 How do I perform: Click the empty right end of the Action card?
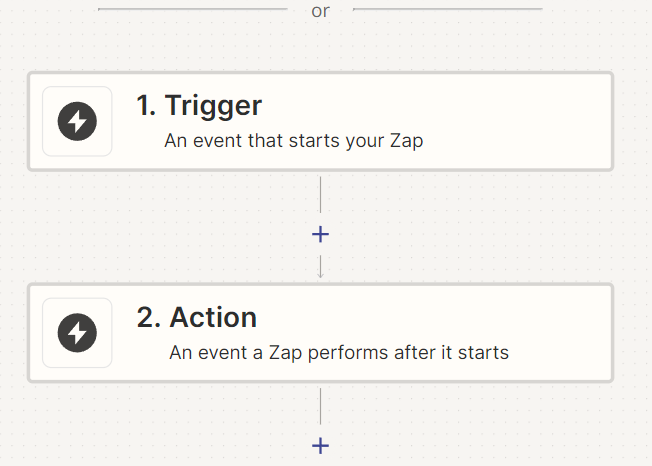pyautogui.click(x=570, y=333)
